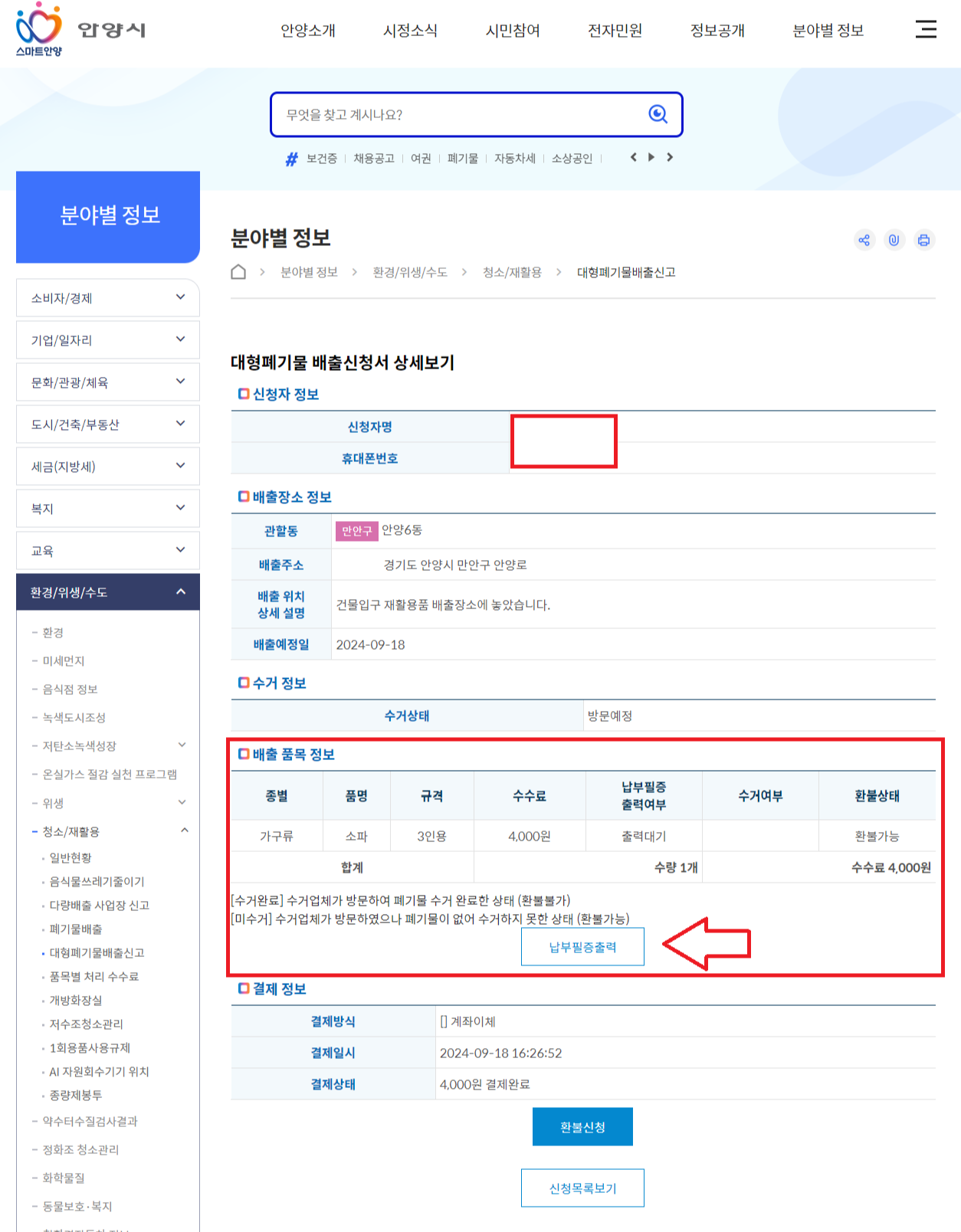Click the search magnifier icon
The width and height of the screenshot is (961, 1232).
tap(658, 114)
